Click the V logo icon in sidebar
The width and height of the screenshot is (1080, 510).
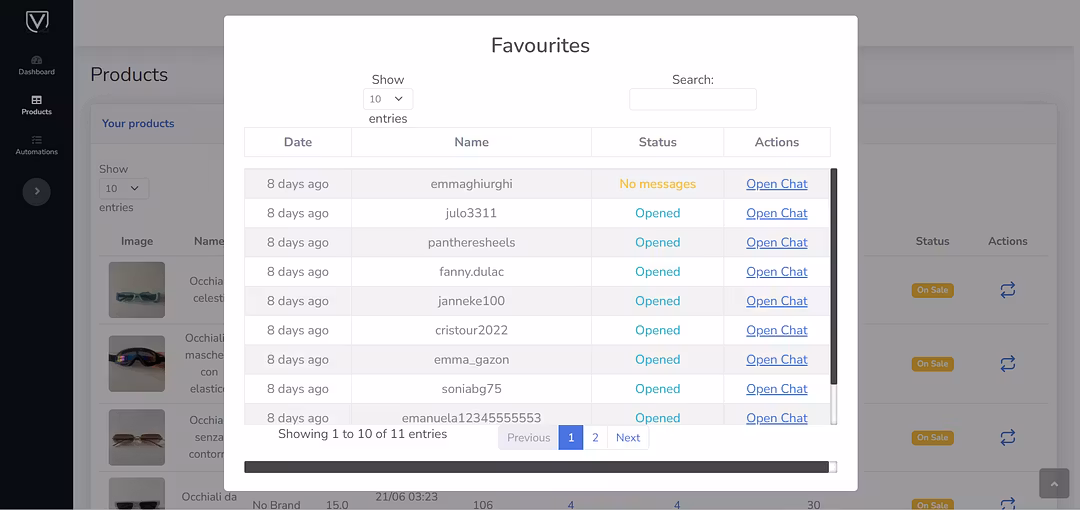click(37, 22)
